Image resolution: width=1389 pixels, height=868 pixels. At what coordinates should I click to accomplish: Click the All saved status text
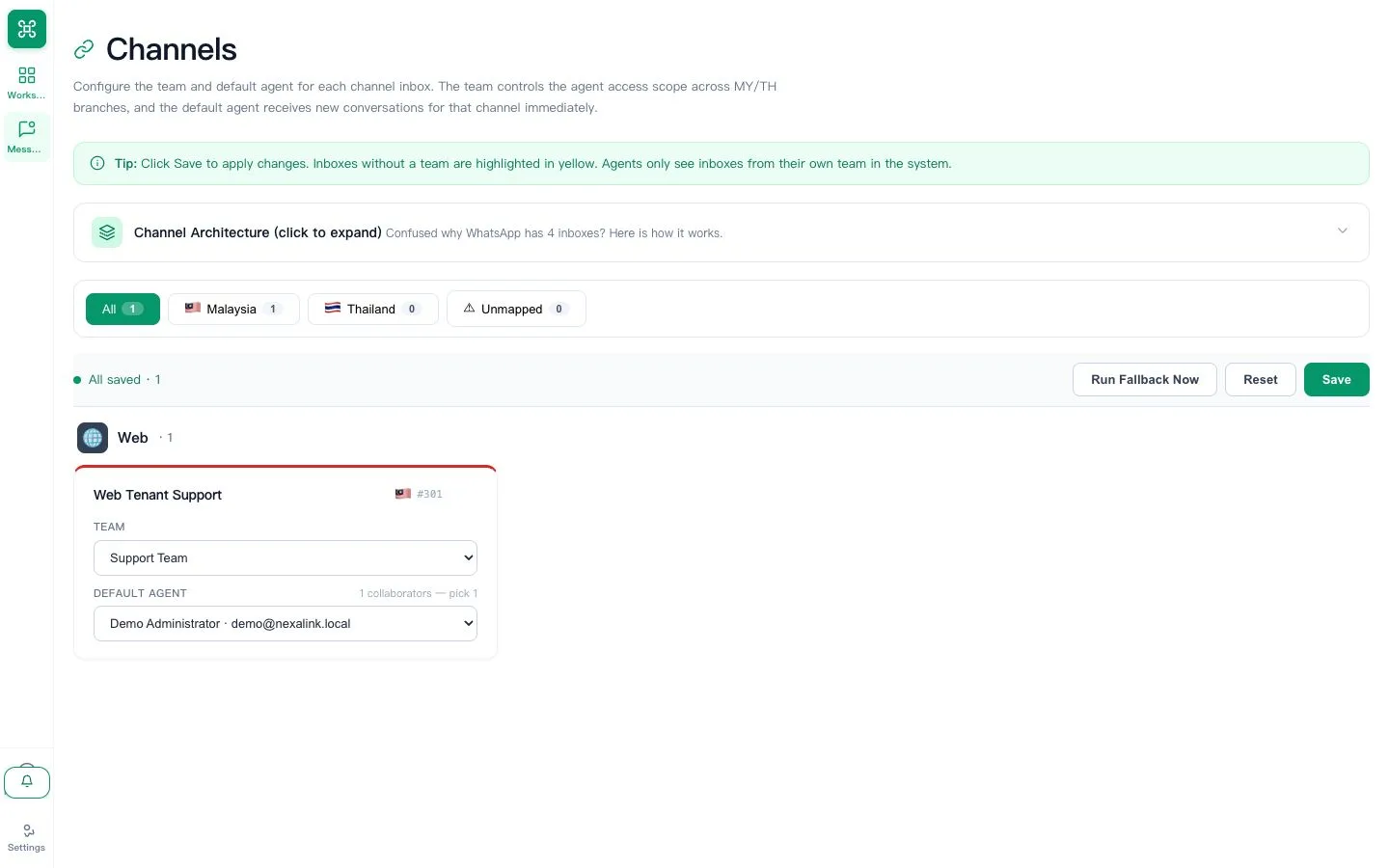[x=115, y=380]
